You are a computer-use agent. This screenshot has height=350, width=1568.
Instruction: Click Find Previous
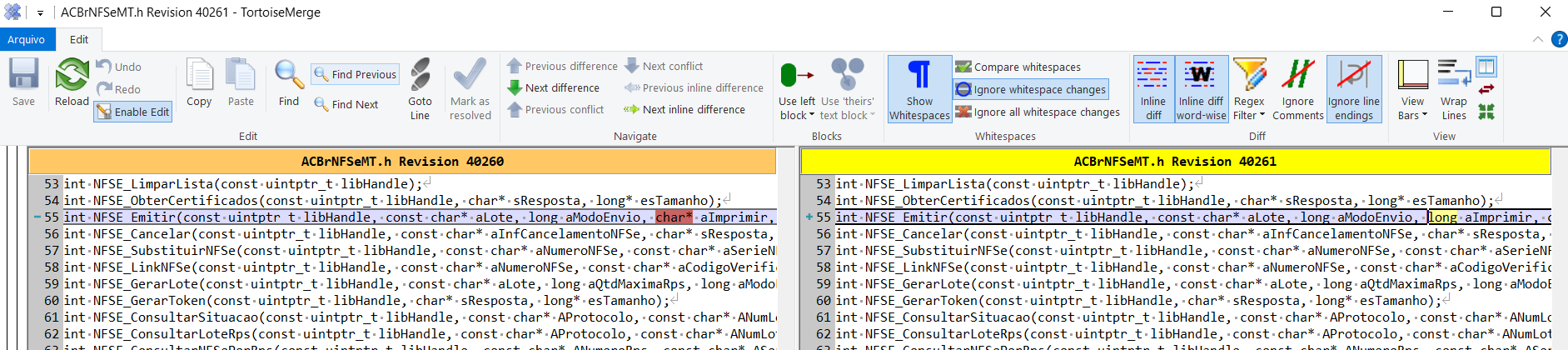(356, 74)
